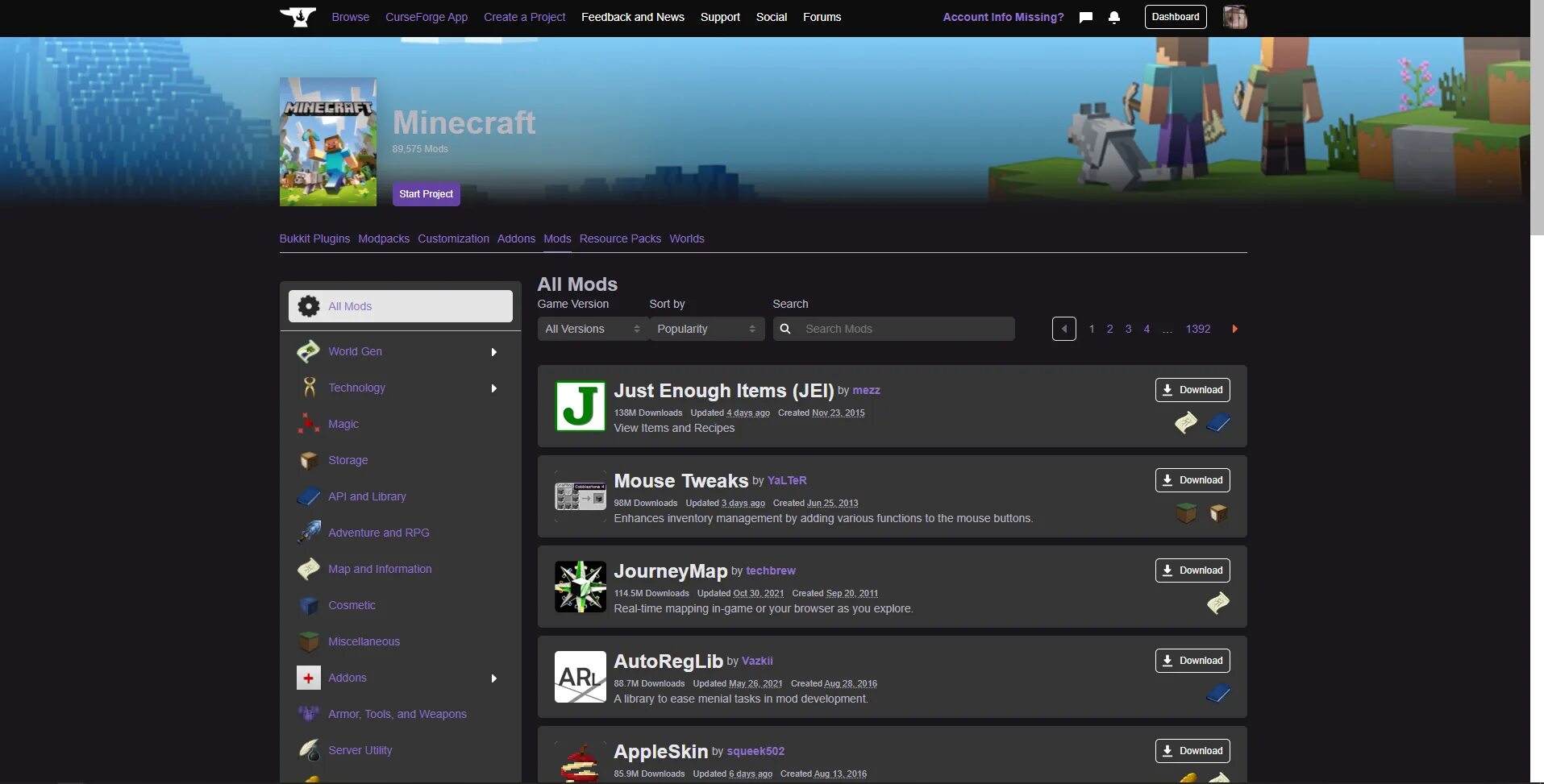Download the Mouse Tweaks mod
The width and height of the screenshot is (1544, 784).
1192,480
